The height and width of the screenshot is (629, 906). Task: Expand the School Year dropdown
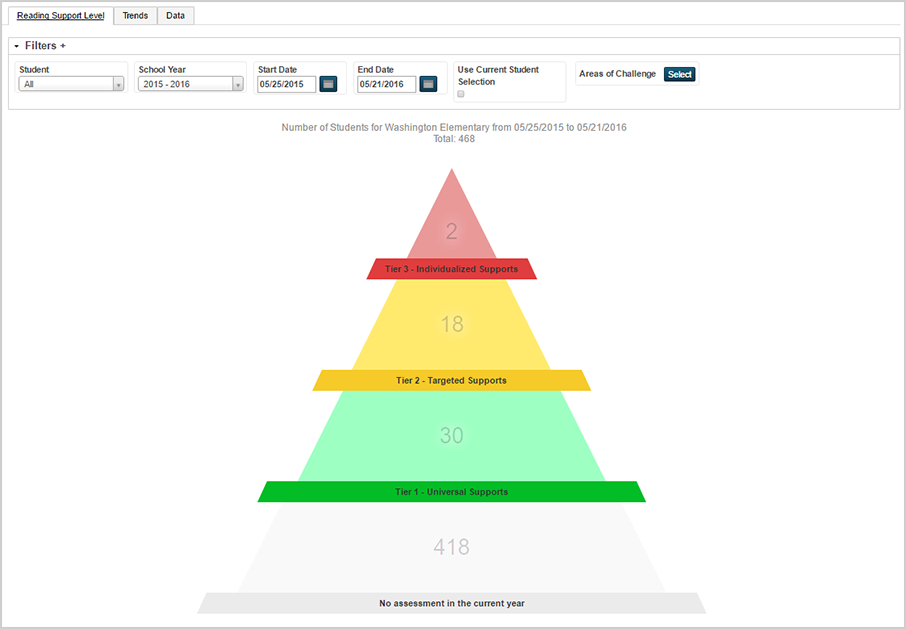pos(190,84)
